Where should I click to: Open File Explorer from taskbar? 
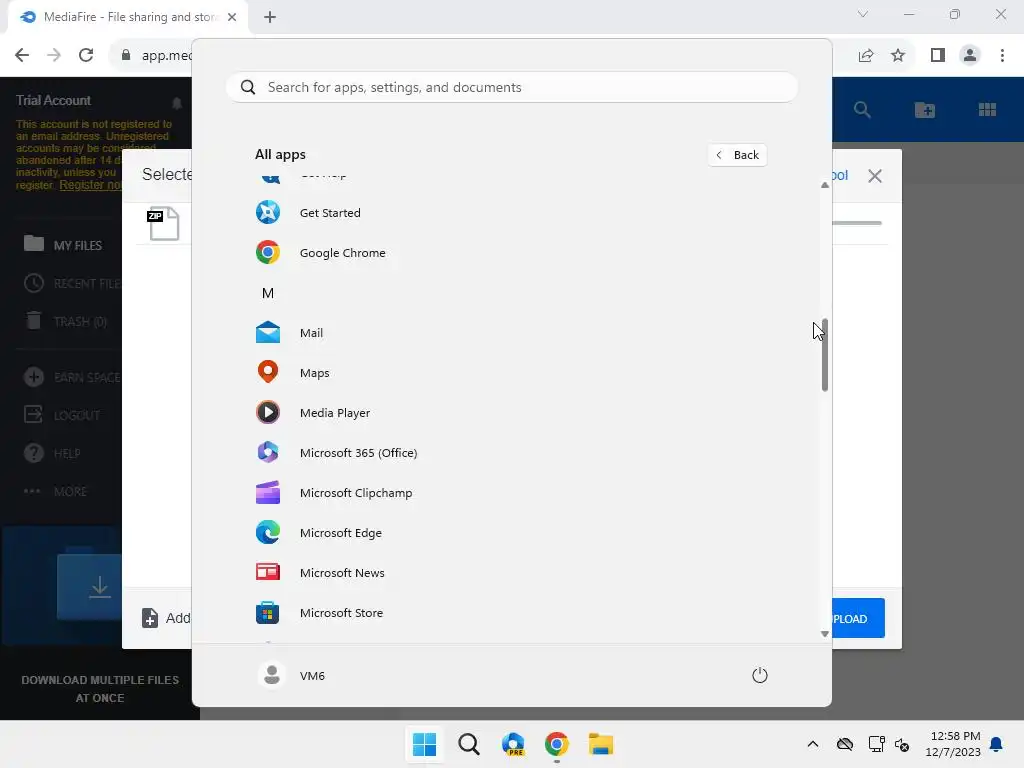[x=601, y=744]
